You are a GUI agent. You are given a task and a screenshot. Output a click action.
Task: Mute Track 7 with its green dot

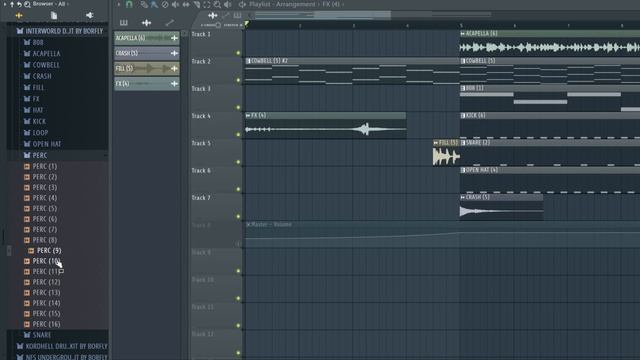(238, 217)
